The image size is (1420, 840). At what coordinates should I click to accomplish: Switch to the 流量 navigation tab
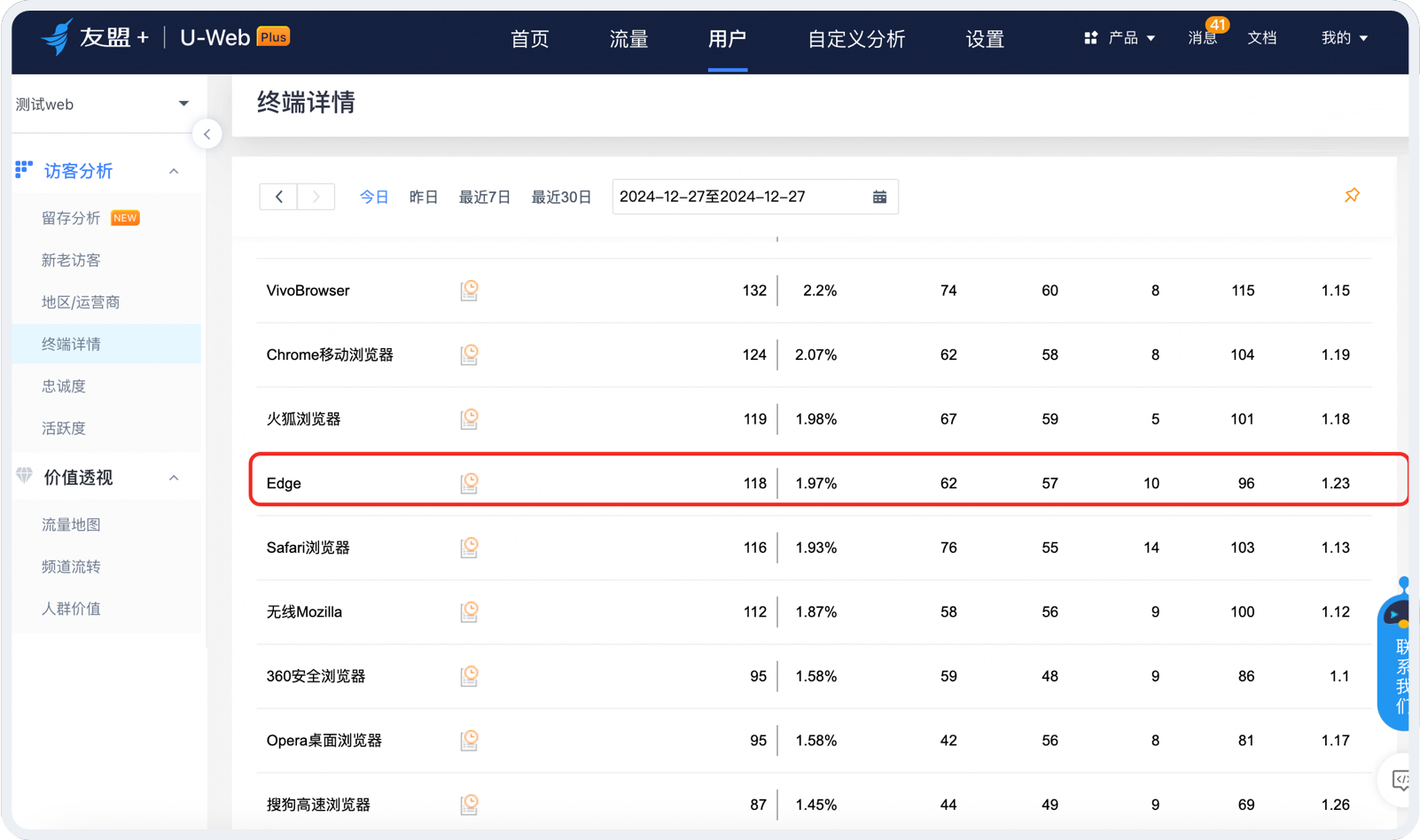[628, 39]
